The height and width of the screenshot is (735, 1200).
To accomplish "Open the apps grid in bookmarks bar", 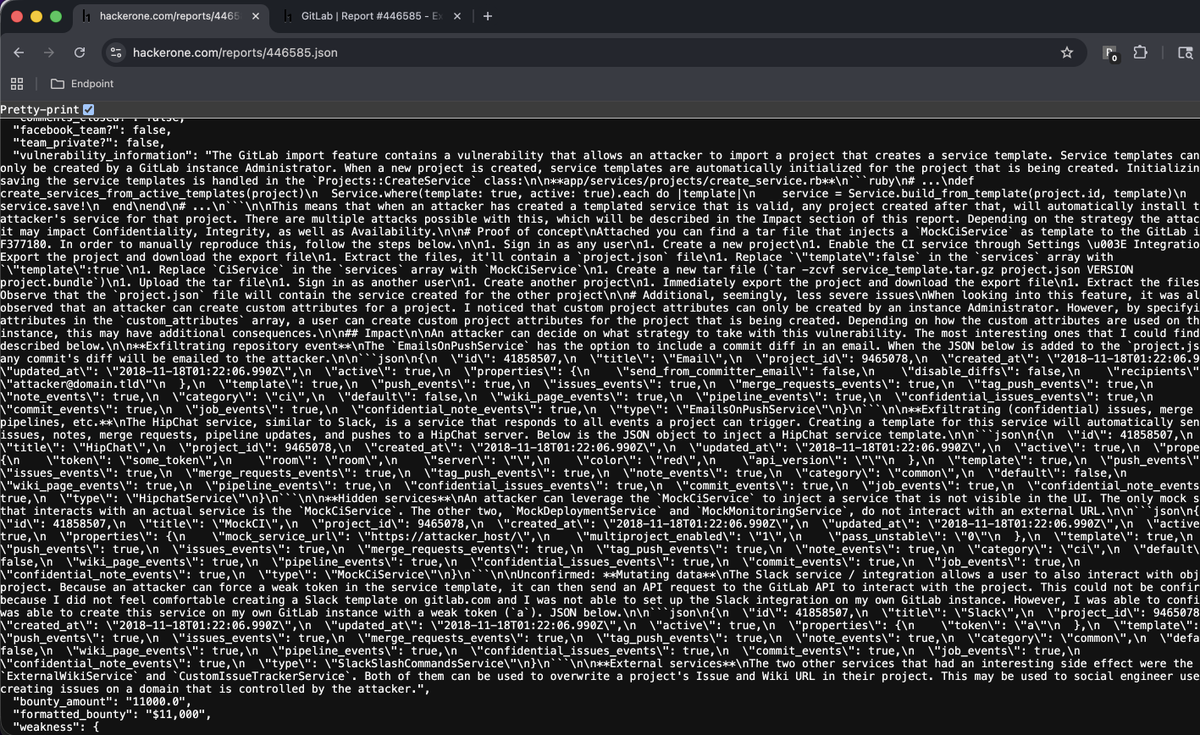I will click(17, 84).
